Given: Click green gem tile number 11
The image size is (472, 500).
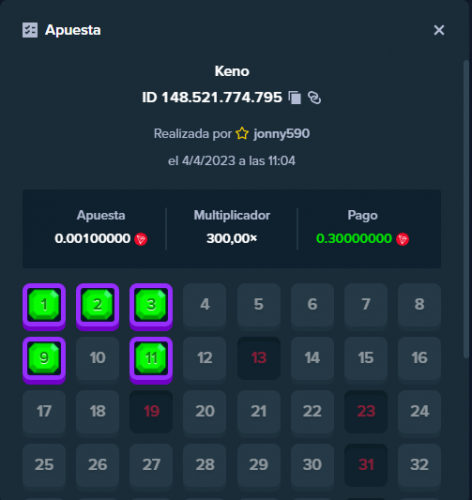Looking at the screenshot, I should pos(151,360).
